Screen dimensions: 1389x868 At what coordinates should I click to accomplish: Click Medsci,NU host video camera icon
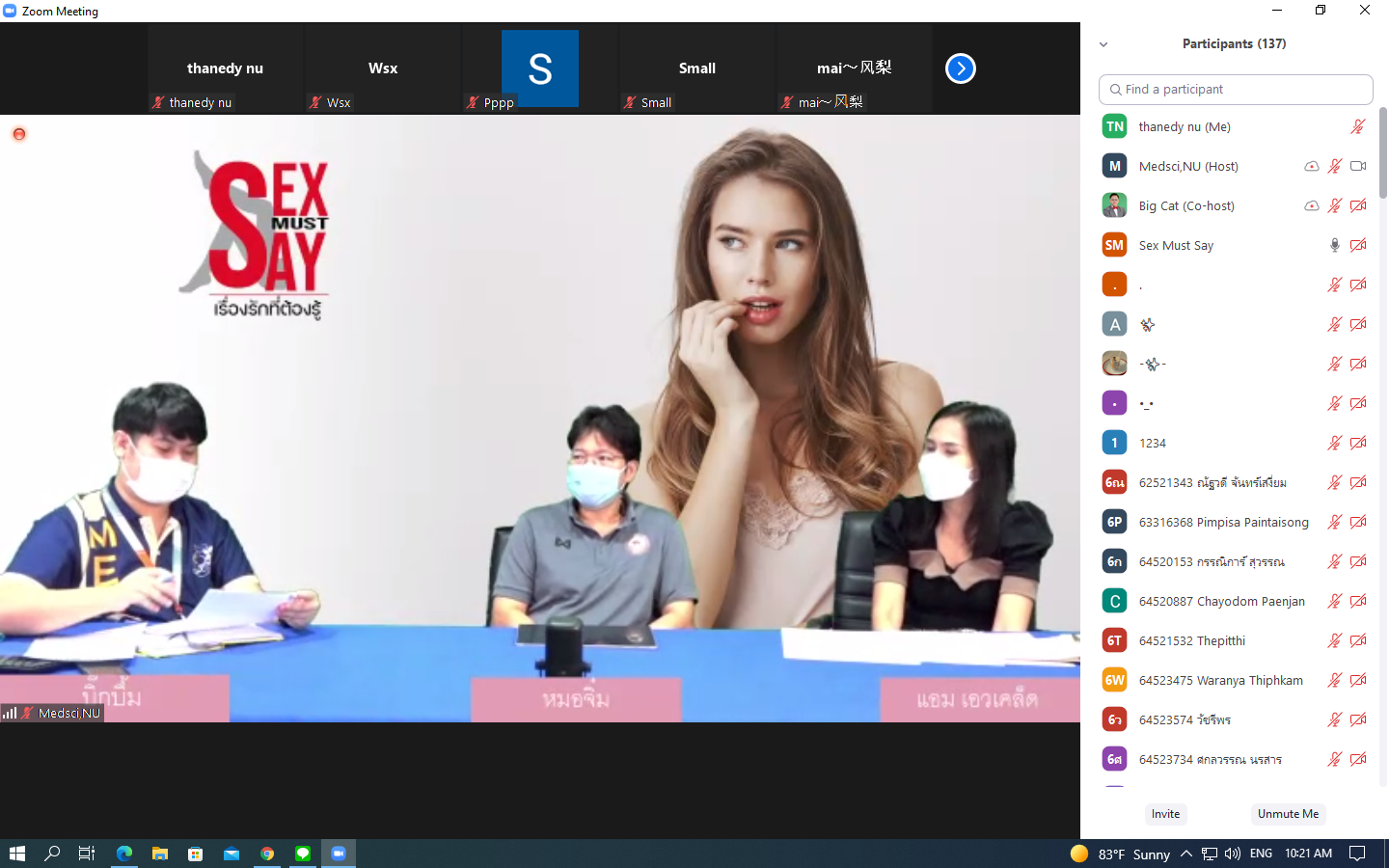coord(1358,166)
